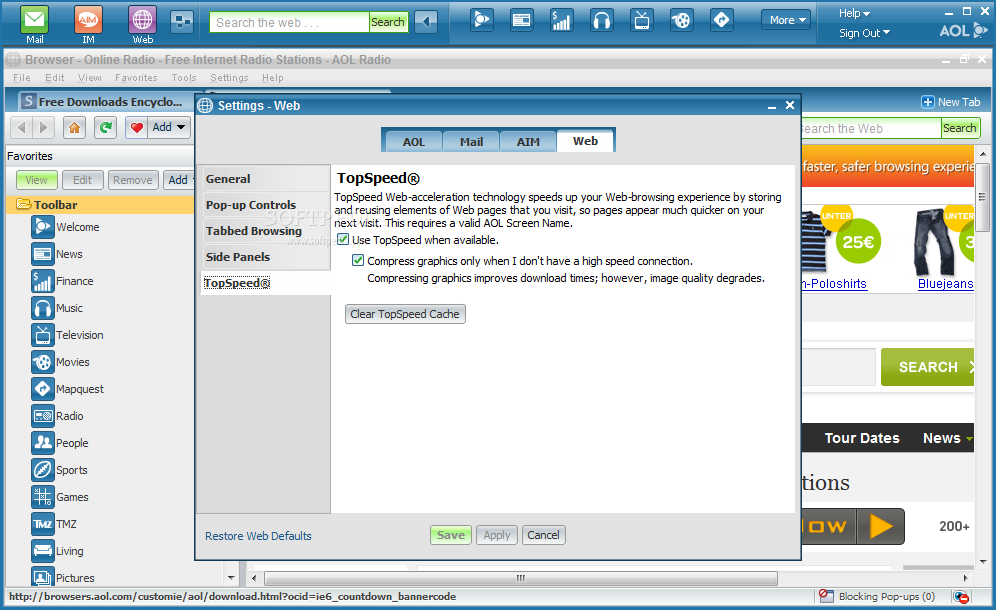996x610 pixels.
Task: Click the green Refresh icon
Action: click(105, 127)
